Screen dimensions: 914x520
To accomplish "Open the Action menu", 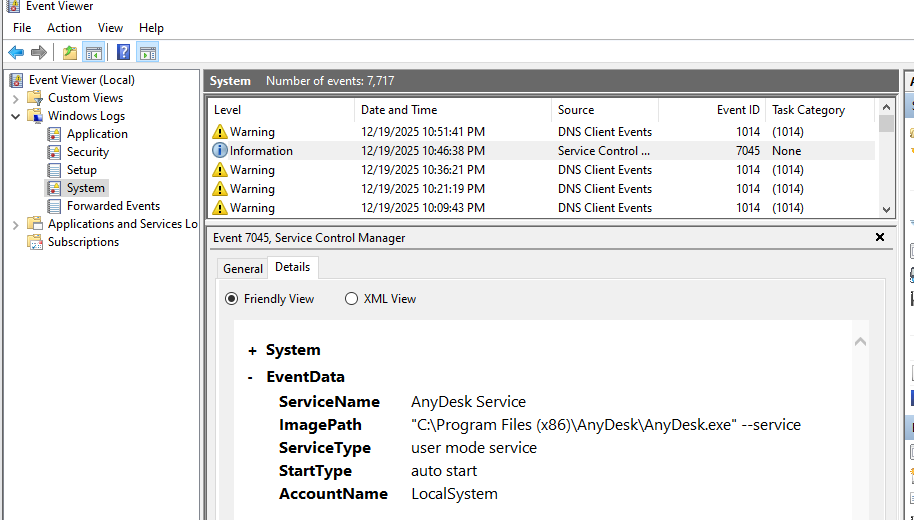I will 64,28.
